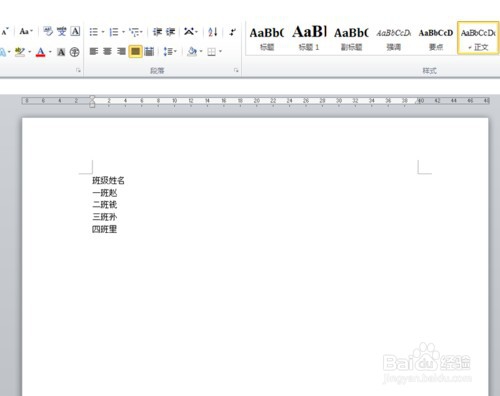Open the Paragraph dialog launcher
Viewport: 500px width, 396px height.
pyautogui.click(x=236, y=70)
